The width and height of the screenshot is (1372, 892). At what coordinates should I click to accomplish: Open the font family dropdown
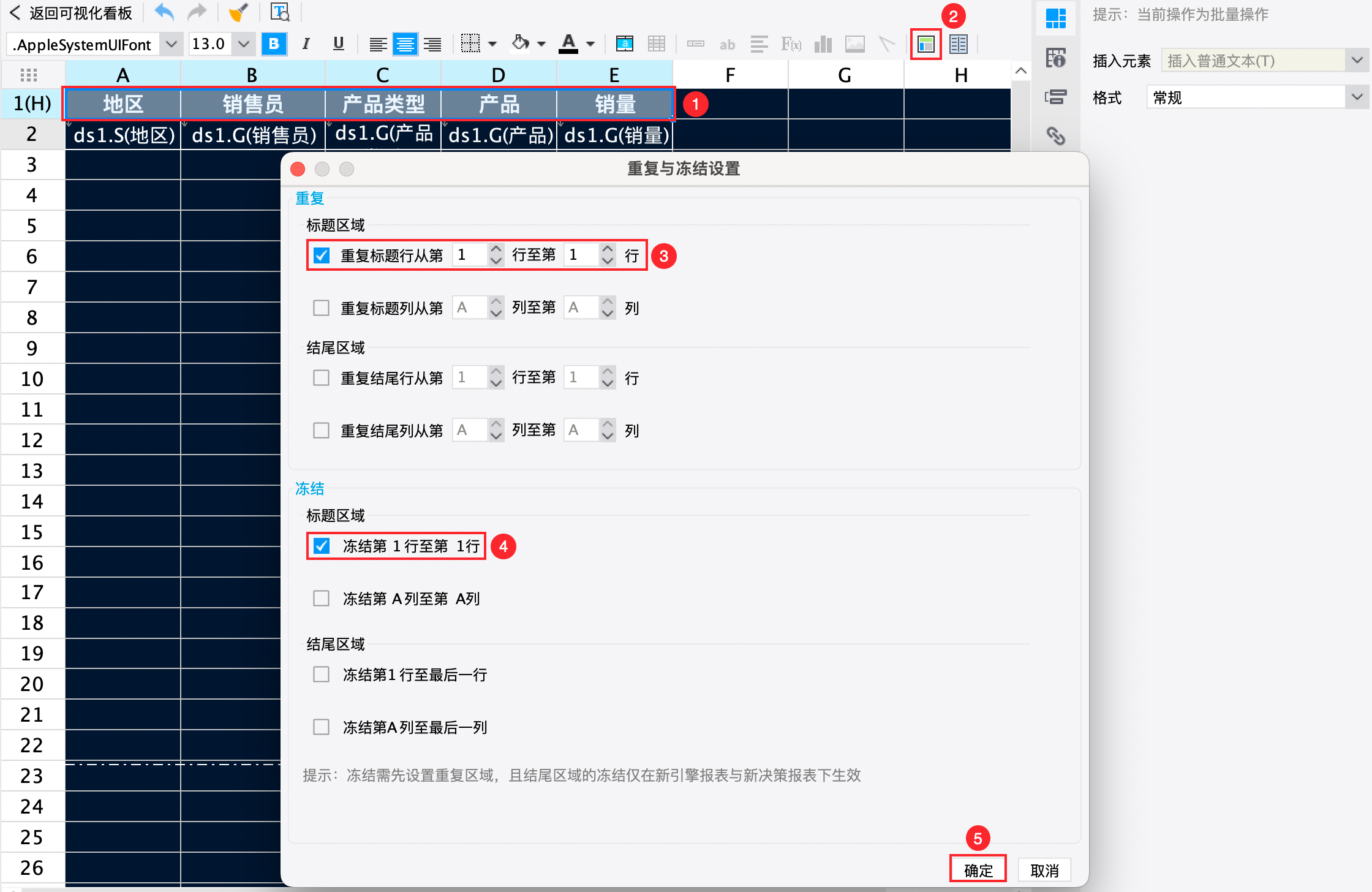(x=171, y=43)
